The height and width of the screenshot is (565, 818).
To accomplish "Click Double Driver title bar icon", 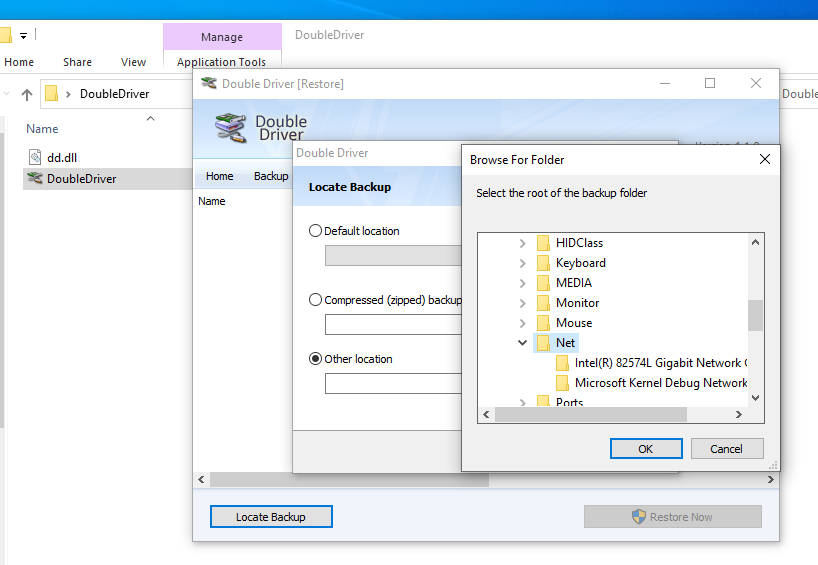I will [x=209, y=83].
